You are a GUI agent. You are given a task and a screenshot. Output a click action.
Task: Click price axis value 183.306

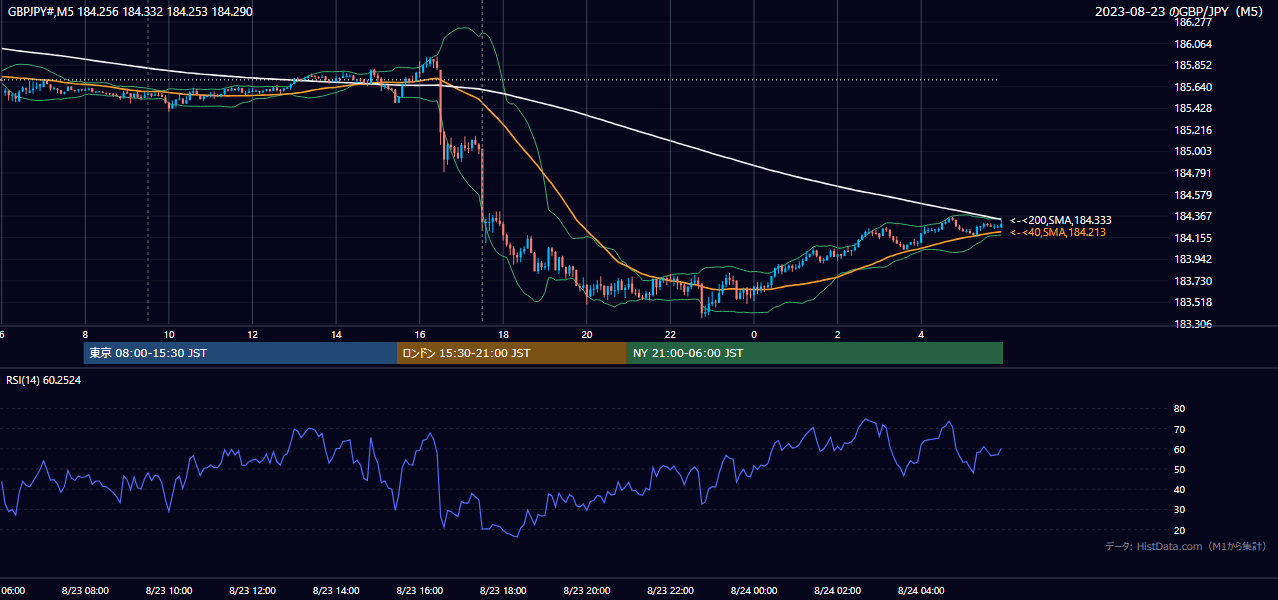click(1192, 324)
